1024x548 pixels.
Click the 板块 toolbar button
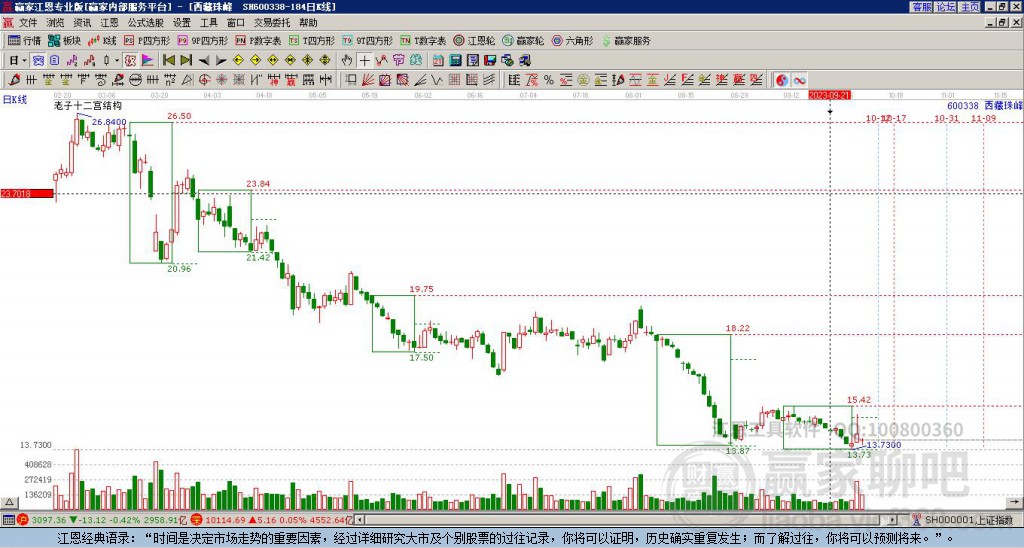point(64,40)
